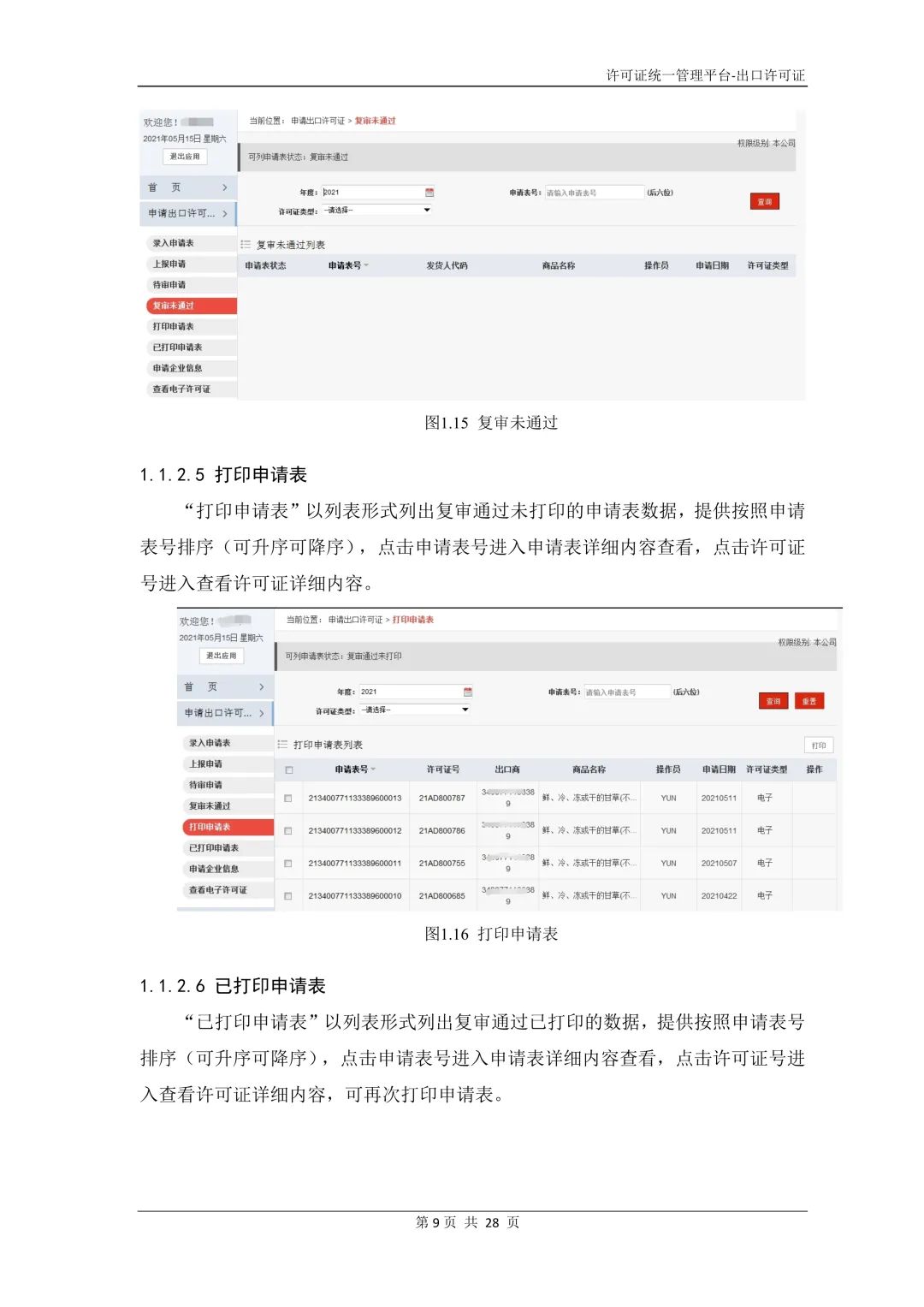
Task: Tick the select-all checkbox in the 打印申请表 table header
Action: (x=288, y=770)
